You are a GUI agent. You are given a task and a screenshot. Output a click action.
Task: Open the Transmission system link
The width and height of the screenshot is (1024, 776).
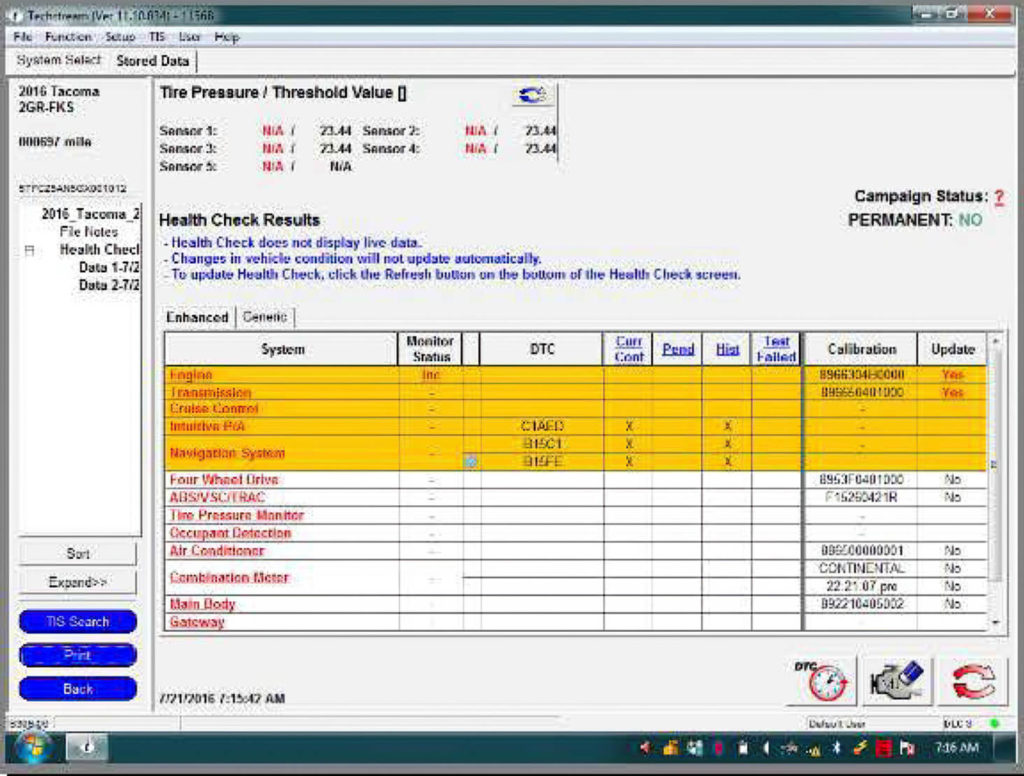pyautogui.click(x=210, y=393)
